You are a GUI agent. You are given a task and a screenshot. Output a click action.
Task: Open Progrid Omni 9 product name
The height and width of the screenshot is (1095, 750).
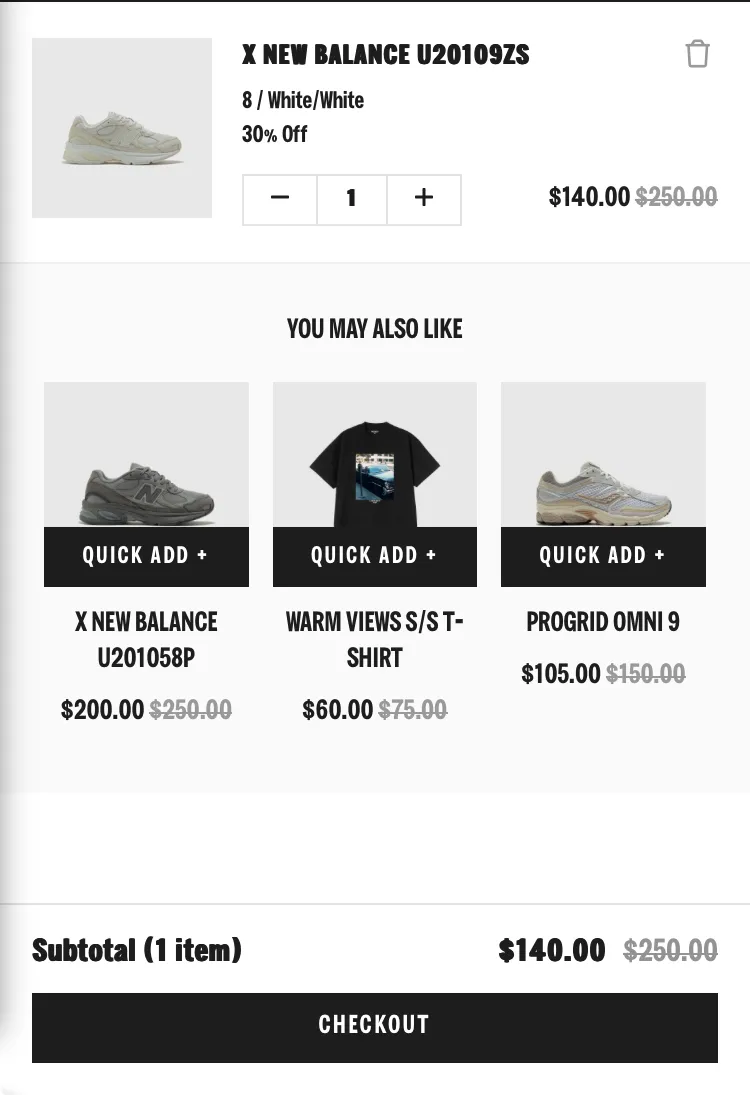click(603, 622)
